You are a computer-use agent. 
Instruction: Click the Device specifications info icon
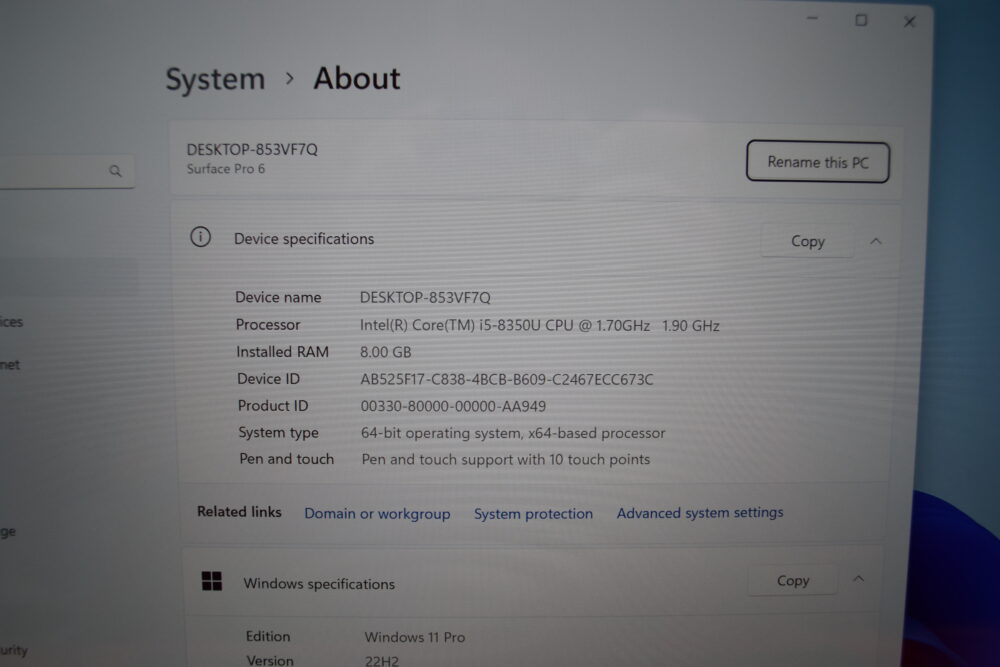(200, 237)
